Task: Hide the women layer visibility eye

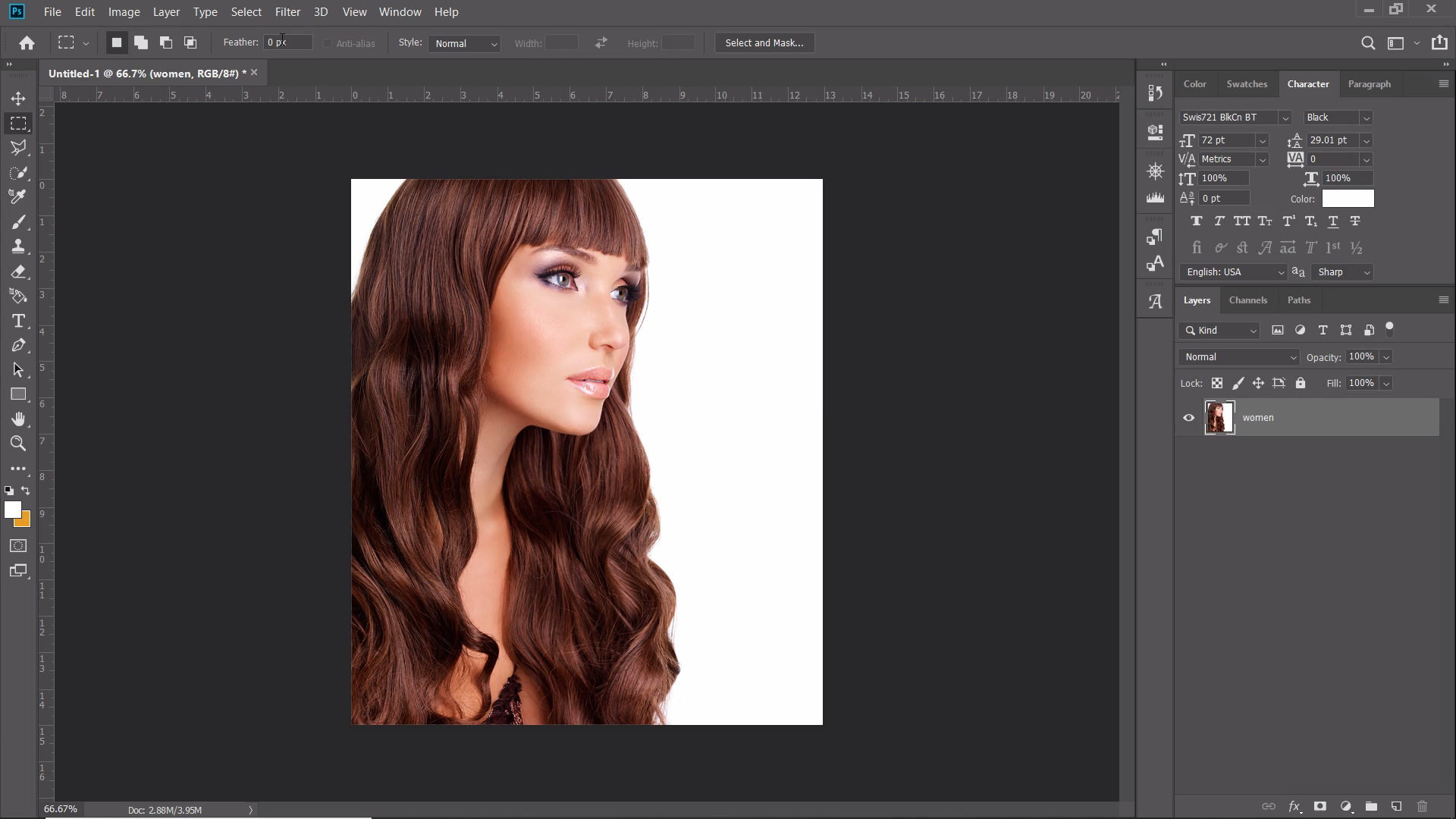Action: pos(1188,418)
